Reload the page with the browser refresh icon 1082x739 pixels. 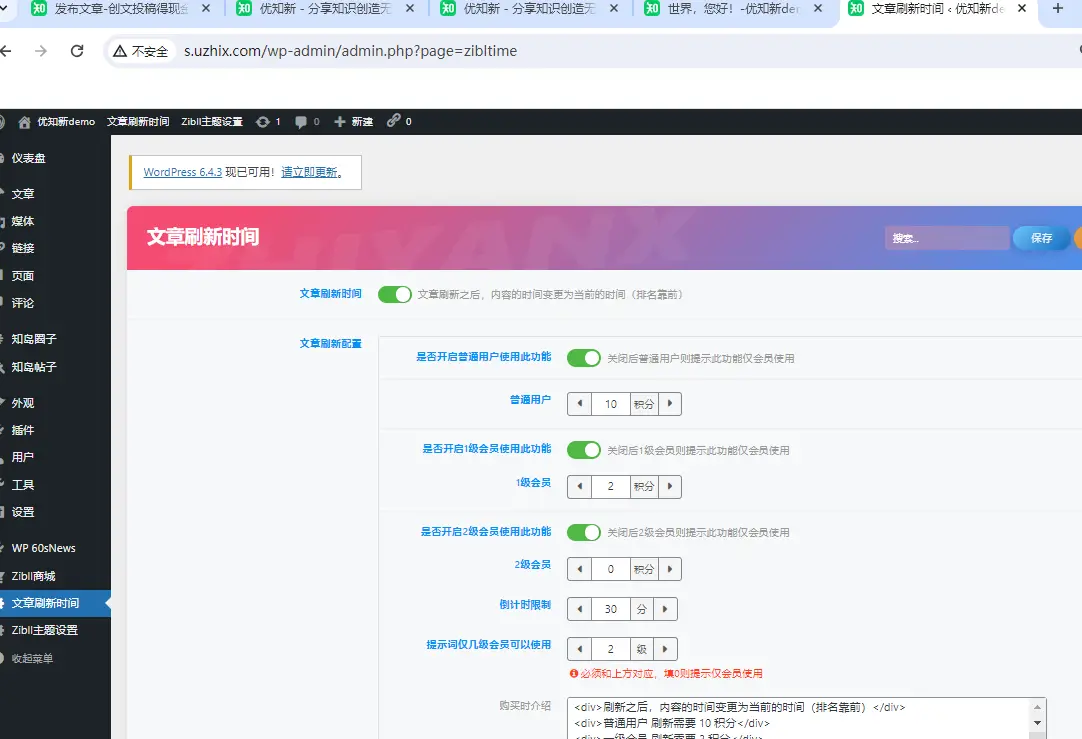[77, 51]
